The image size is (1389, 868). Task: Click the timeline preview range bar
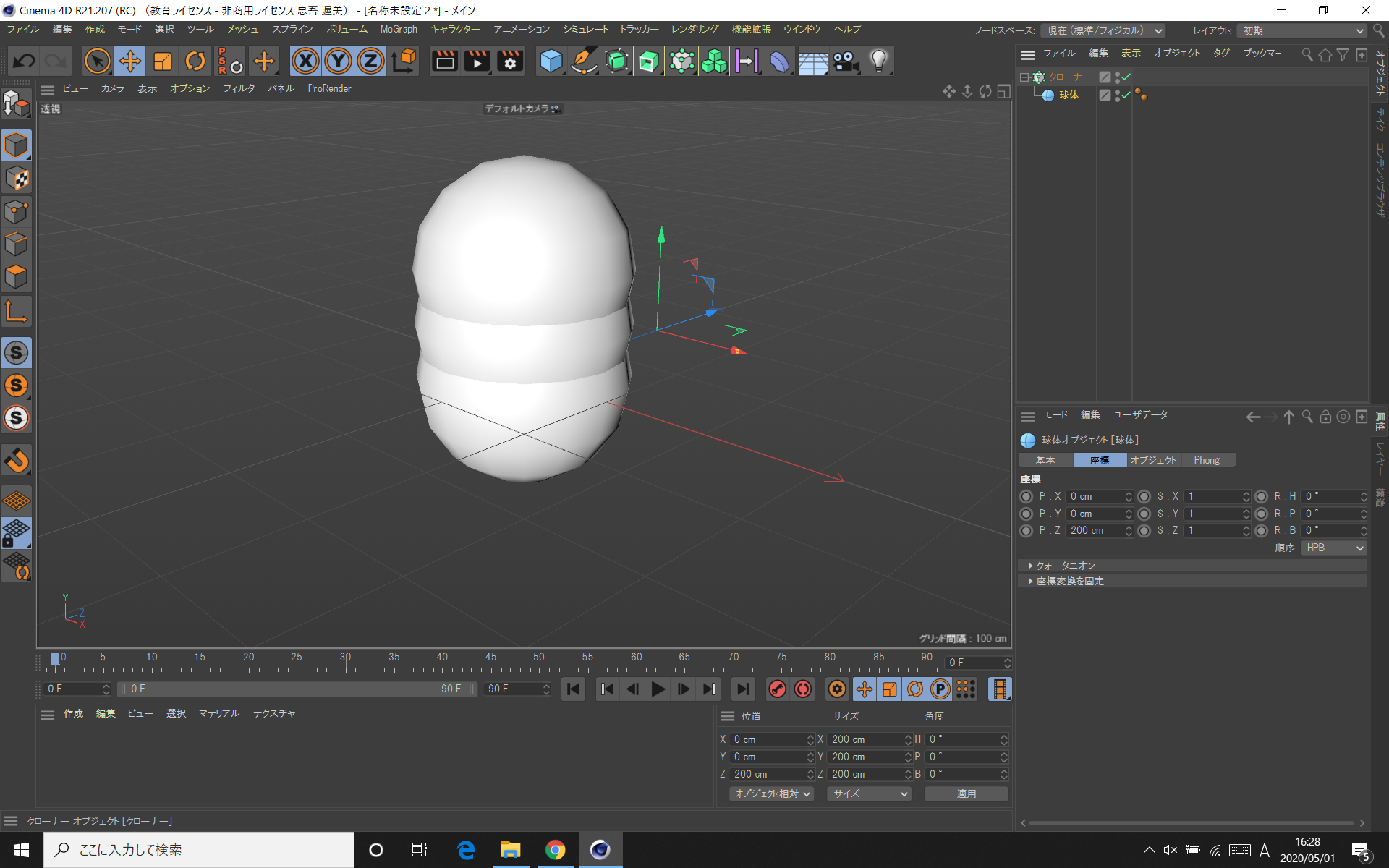coord(297,689)
